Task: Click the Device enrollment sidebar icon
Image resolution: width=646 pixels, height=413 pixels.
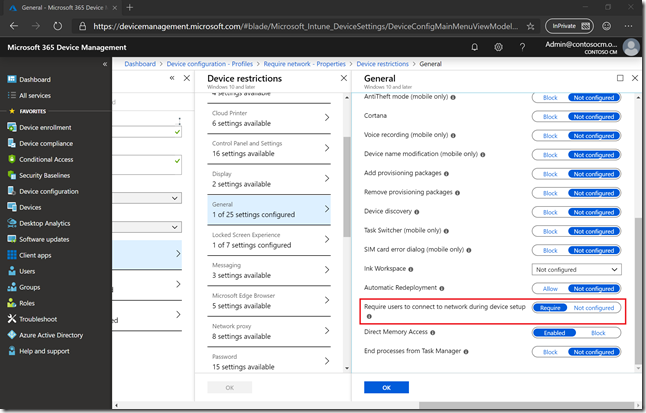Action: click(11, 127)
